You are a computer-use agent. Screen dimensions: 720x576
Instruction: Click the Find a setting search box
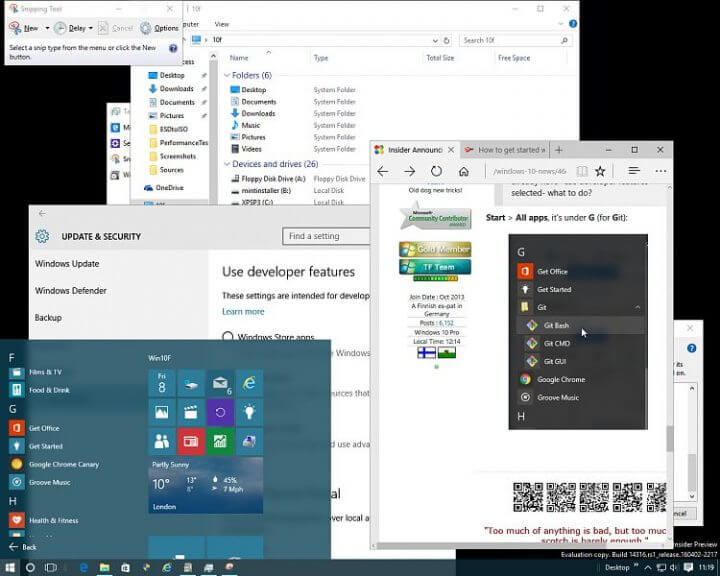pyautogui.click(x=326, y=236)
